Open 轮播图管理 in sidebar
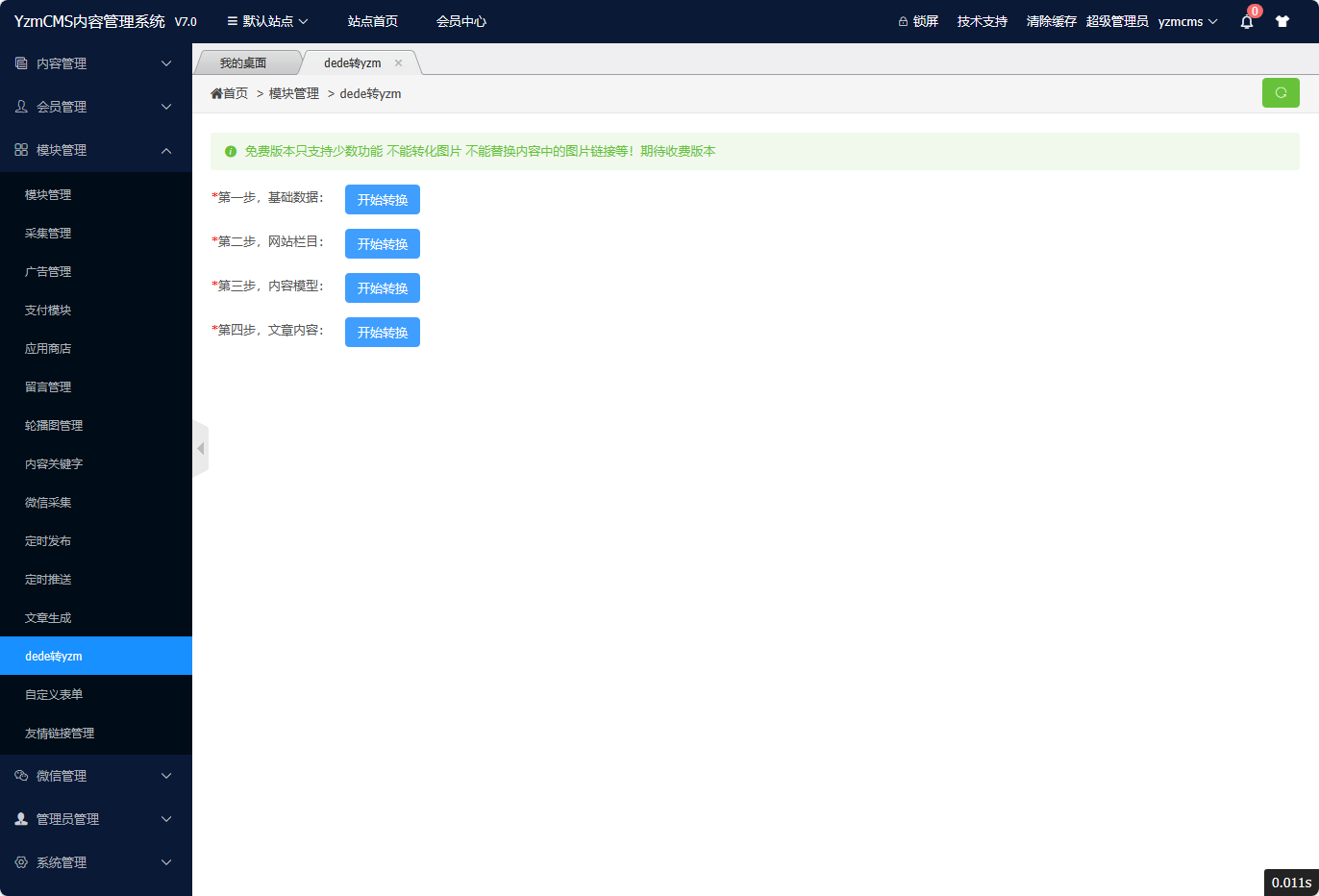 pyautogui.click(x=96, y=425)
